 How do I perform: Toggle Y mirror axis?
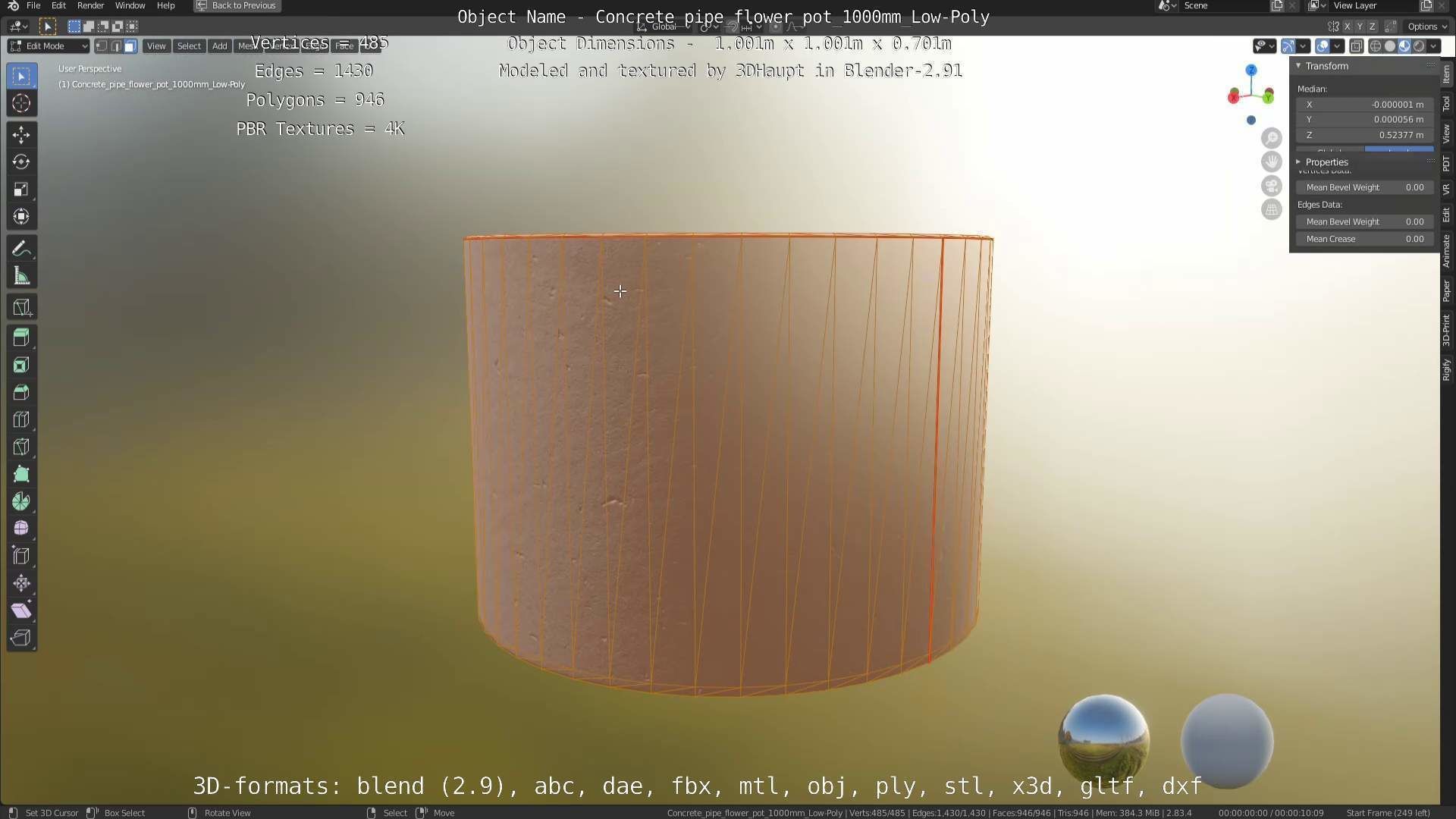pyautogui.click(x=1360, y=27)
